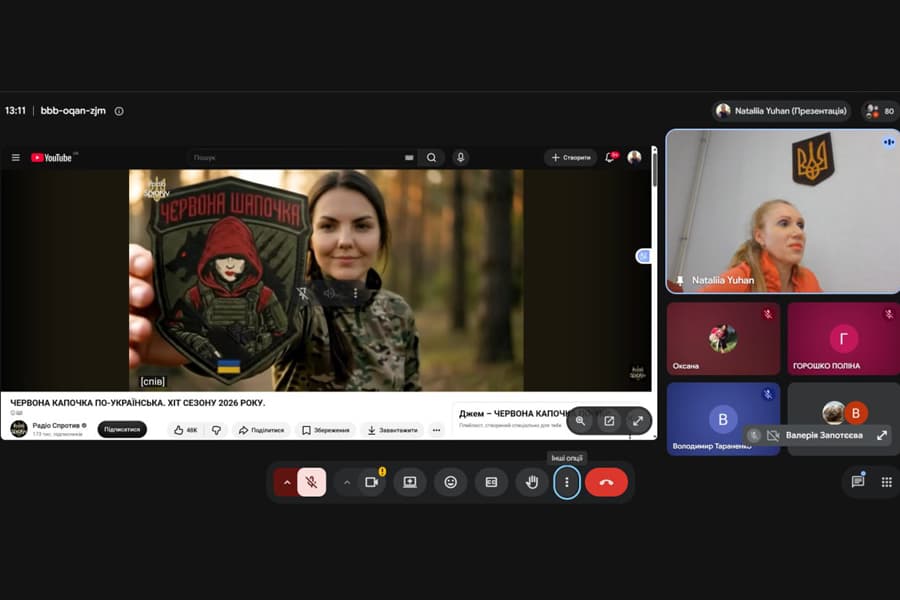Go to the YouTube home logo
The width and height of the screenshot is (900, 600).
[52, 157]
